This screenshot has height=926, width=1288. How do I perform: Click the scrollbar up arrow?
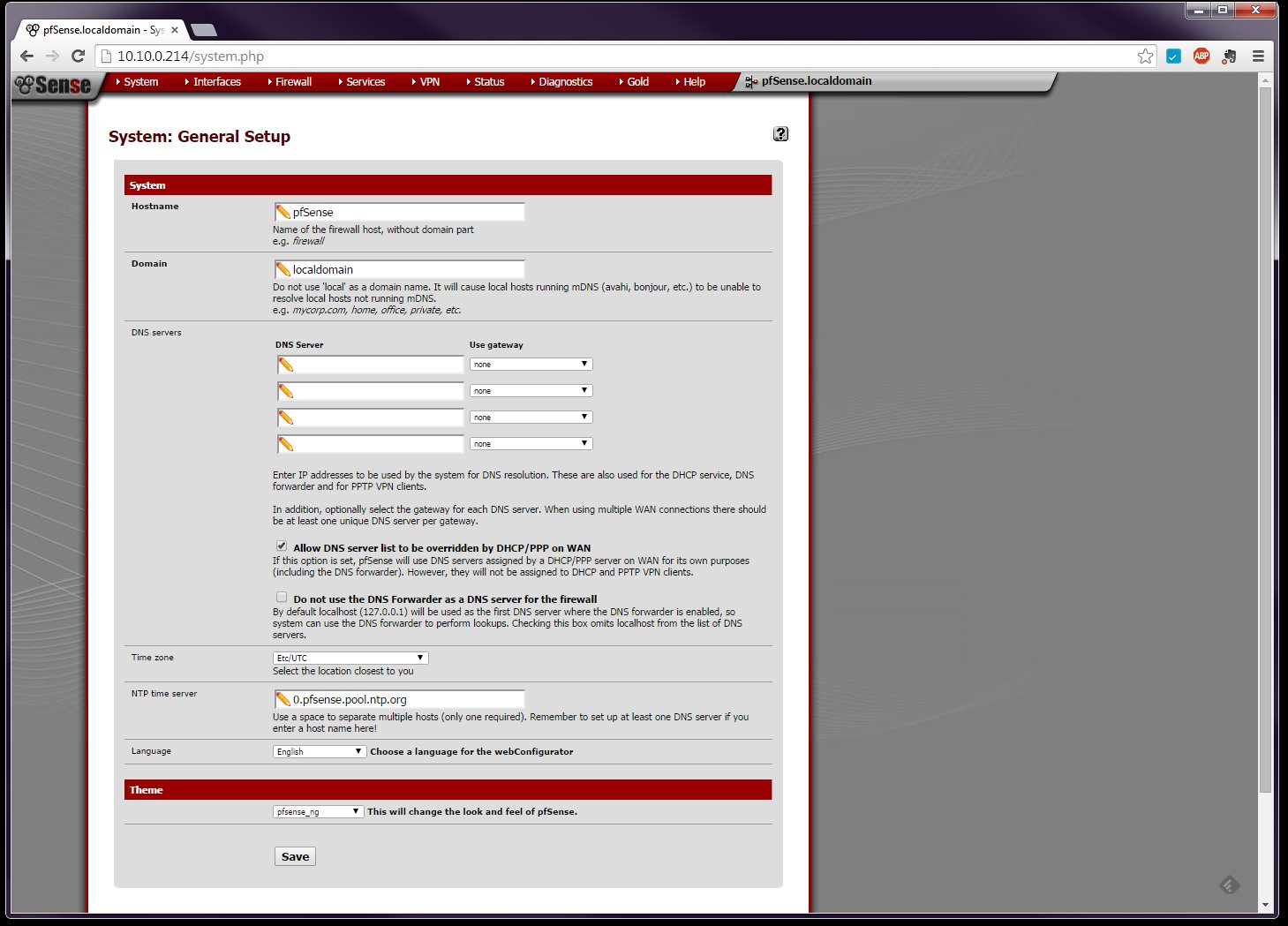pos(1265,79)
